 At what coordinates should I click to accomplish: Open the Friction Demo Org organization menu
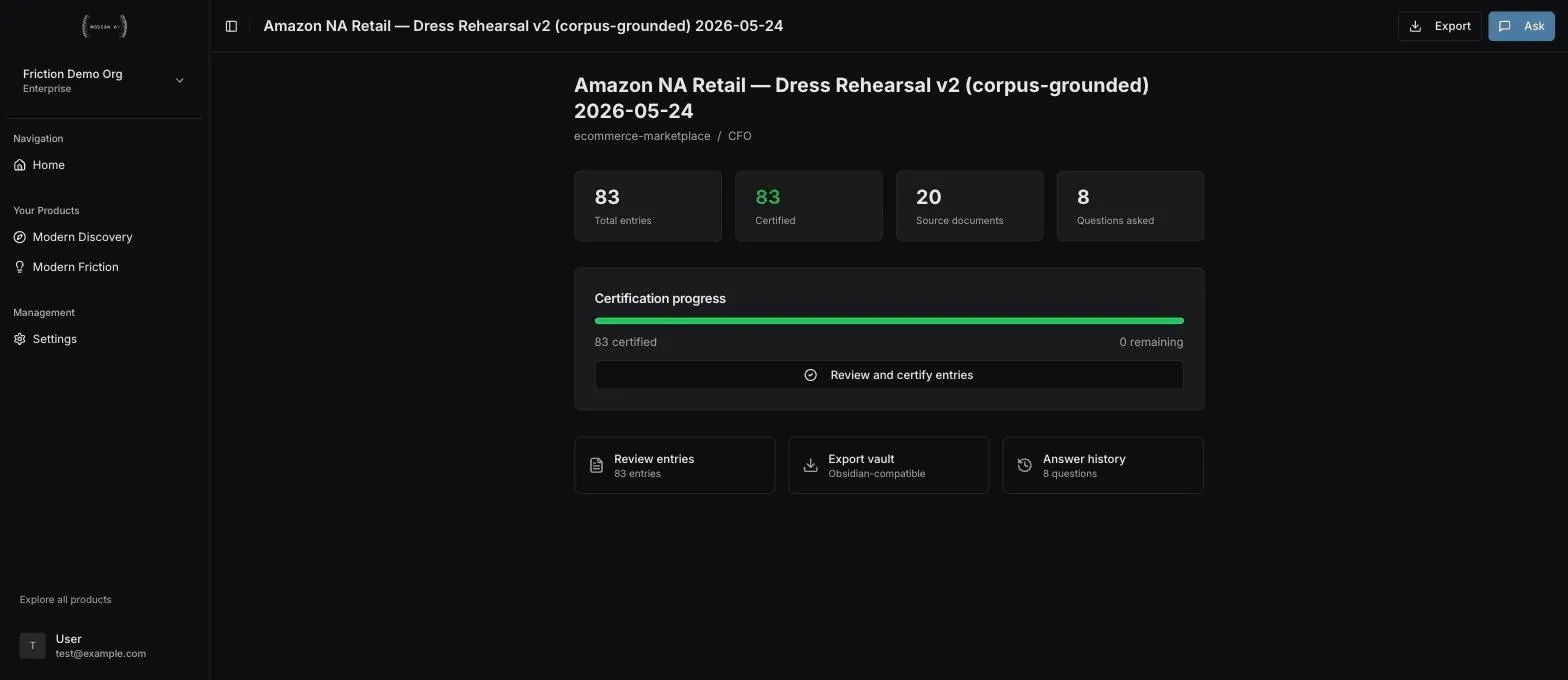point(104,81)
